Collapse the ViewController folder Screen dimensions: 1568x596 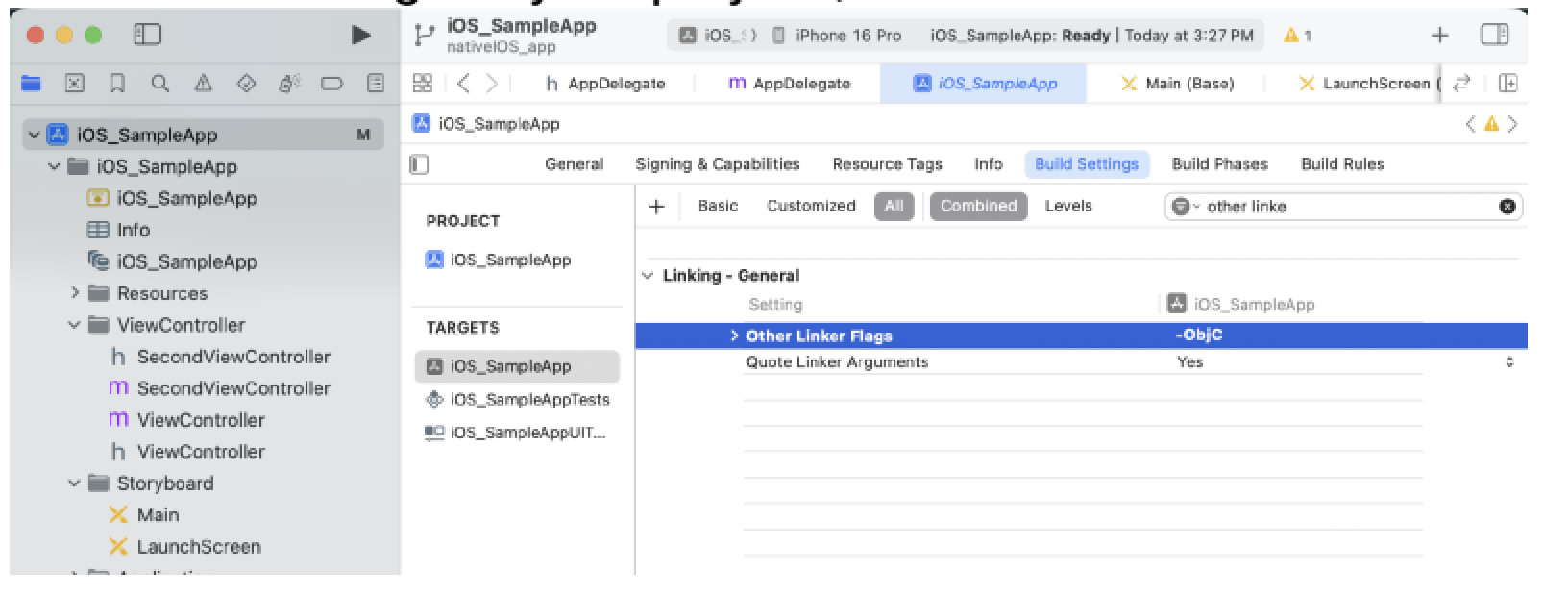click(75, 325)
